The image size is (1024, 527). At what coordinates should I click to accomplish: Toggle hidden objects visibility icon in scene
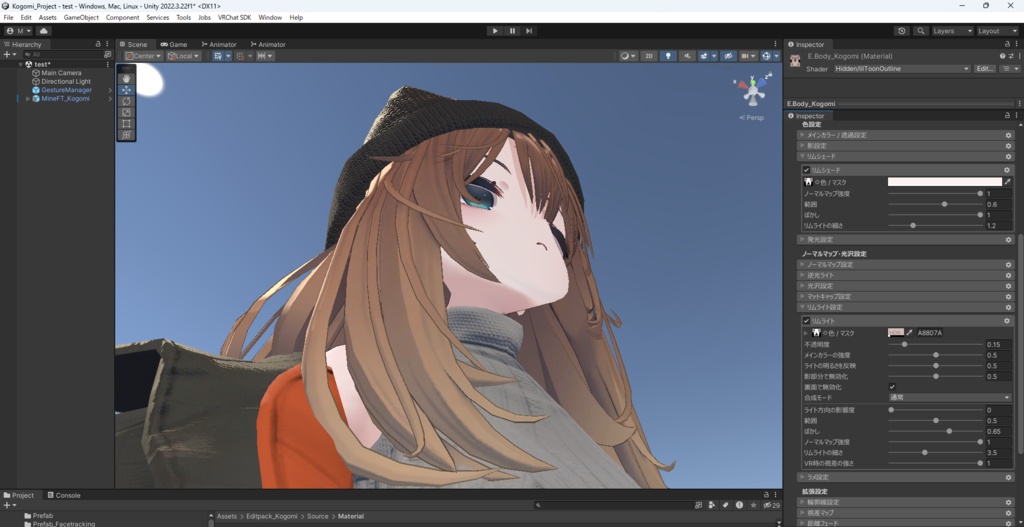point(728,56)
